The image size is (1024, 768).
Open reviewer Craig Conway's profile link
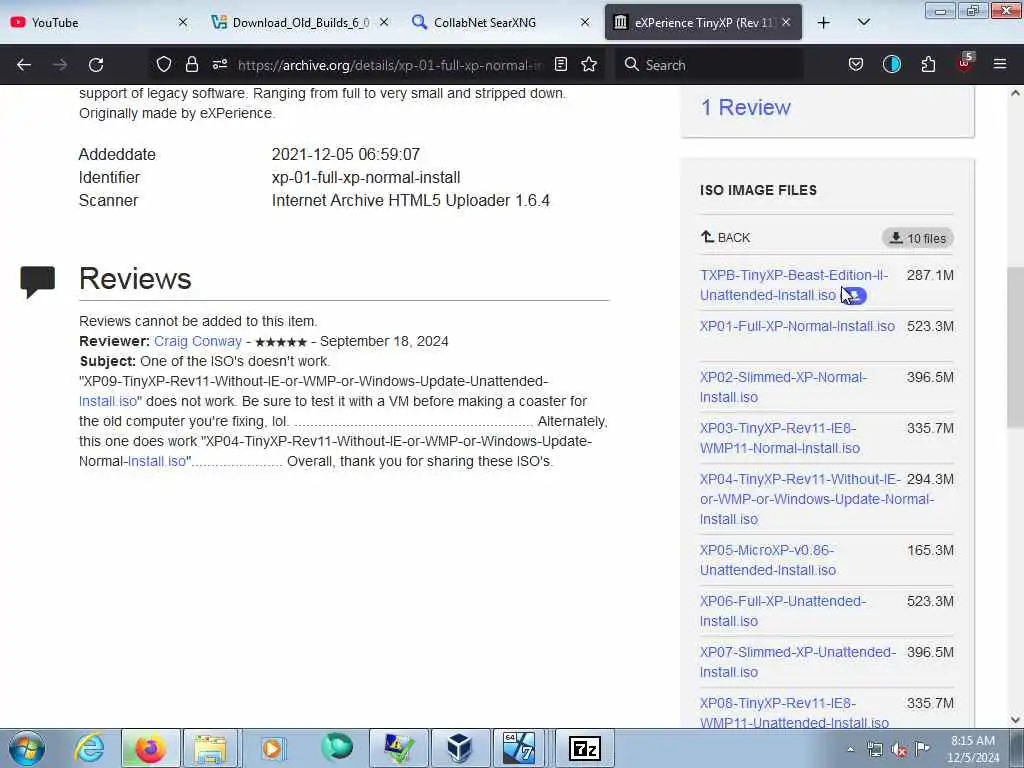[197, 341]
